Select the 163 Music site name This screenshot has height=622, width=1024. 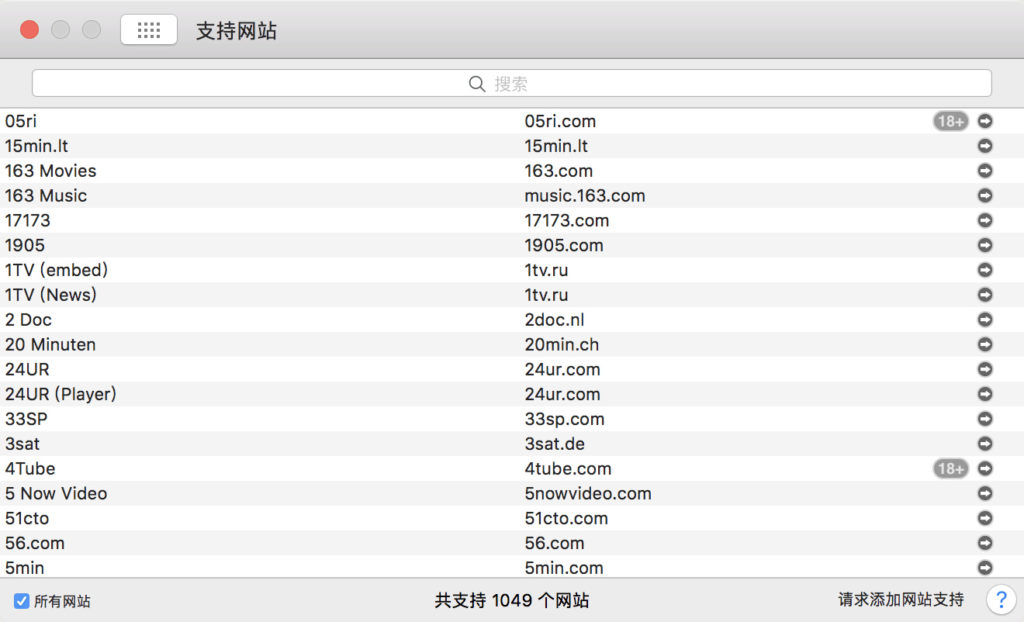[46, 195]
